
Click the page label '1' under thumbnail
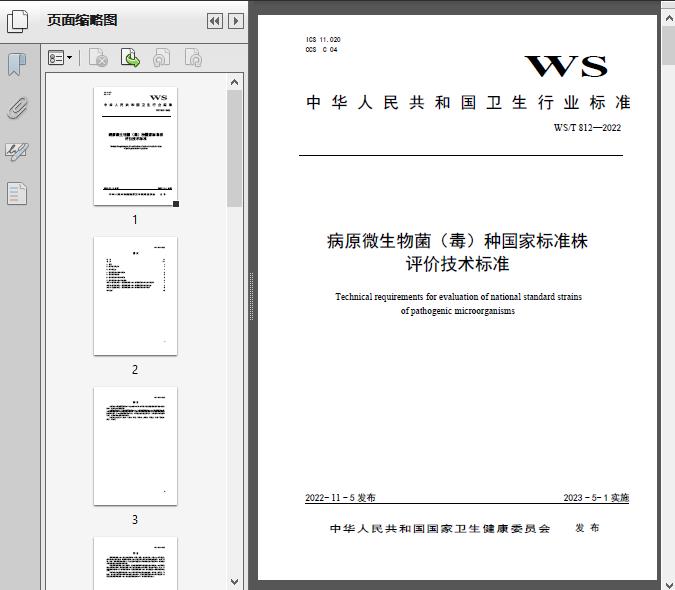click(135, 220)
